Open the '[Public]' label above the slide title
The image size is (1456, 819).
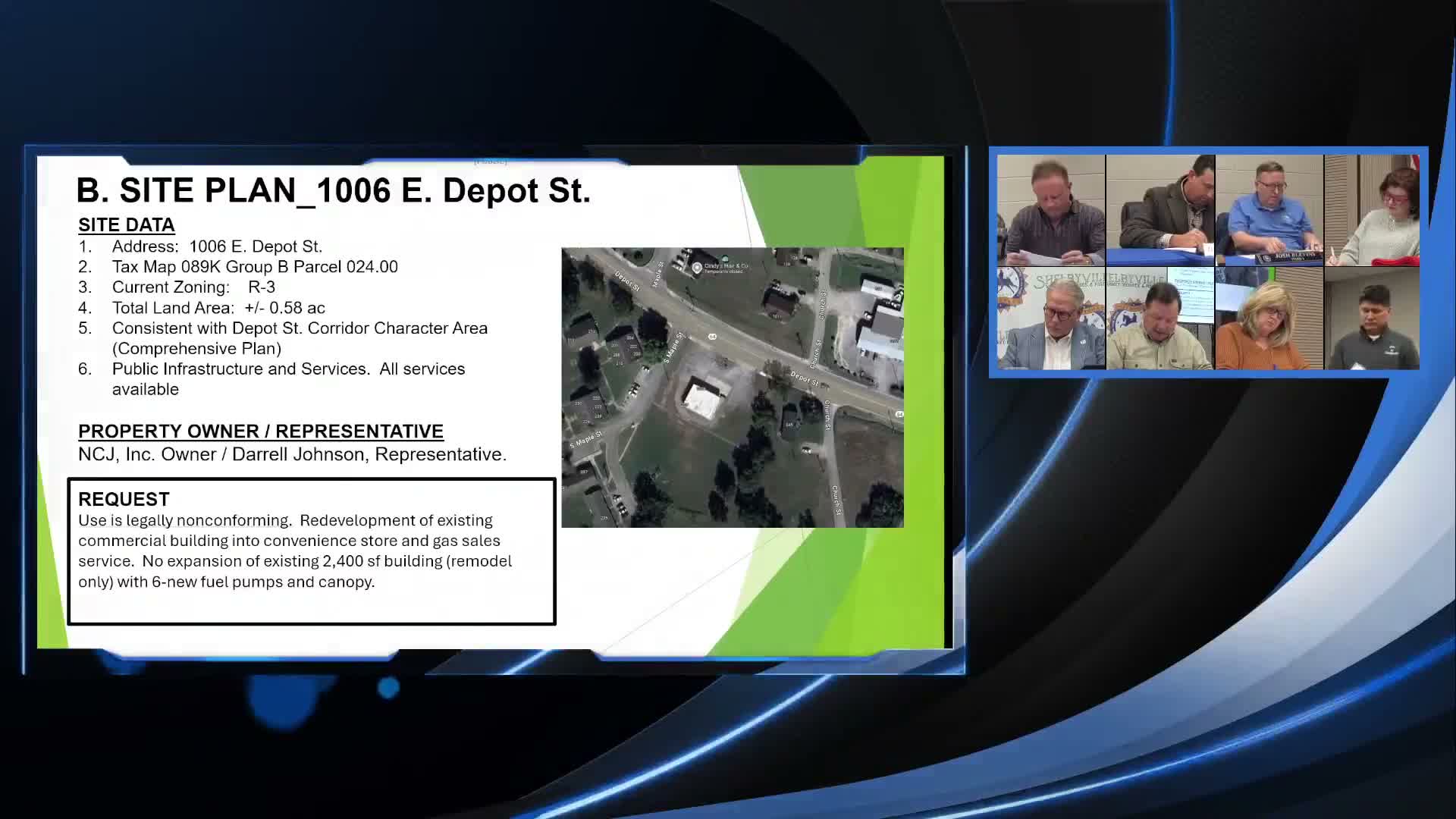(x=491, y=160)
